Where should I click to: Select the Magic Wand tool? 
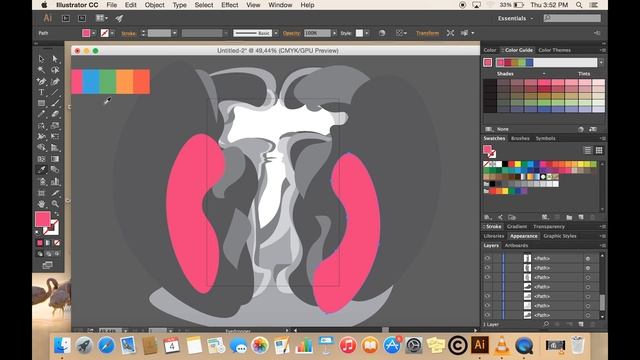point(41,70)
